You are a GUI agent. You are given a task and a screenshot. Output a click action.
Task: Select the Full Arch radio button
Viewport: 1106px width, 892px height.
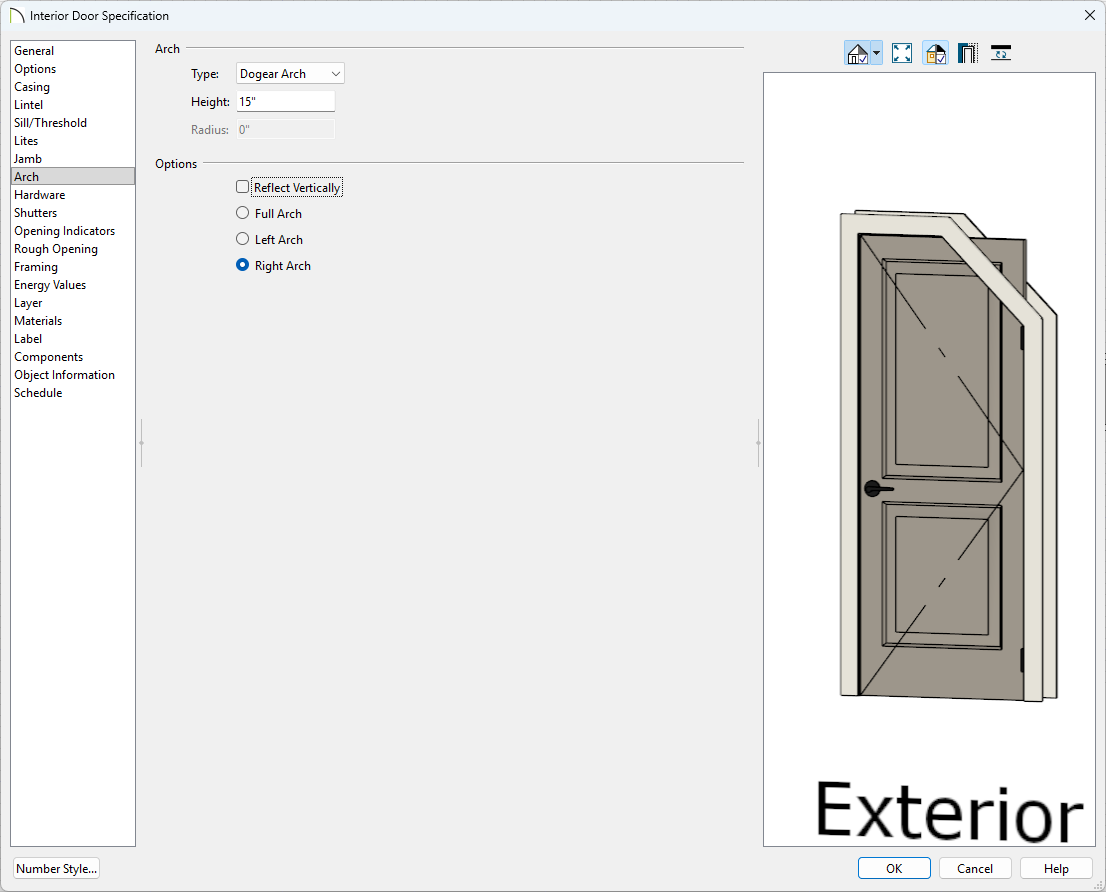[x=242, y=213]
